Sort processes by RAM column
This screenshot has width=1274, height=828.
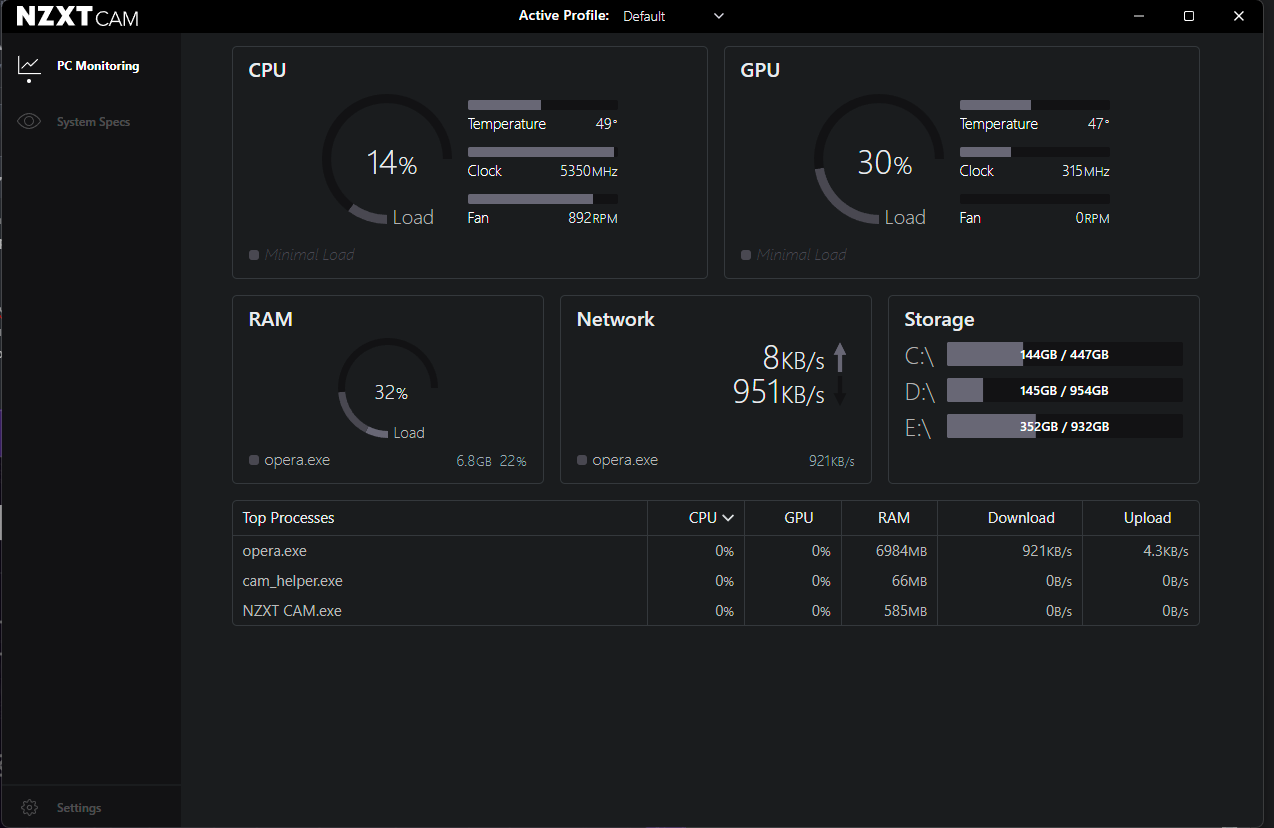894,518
